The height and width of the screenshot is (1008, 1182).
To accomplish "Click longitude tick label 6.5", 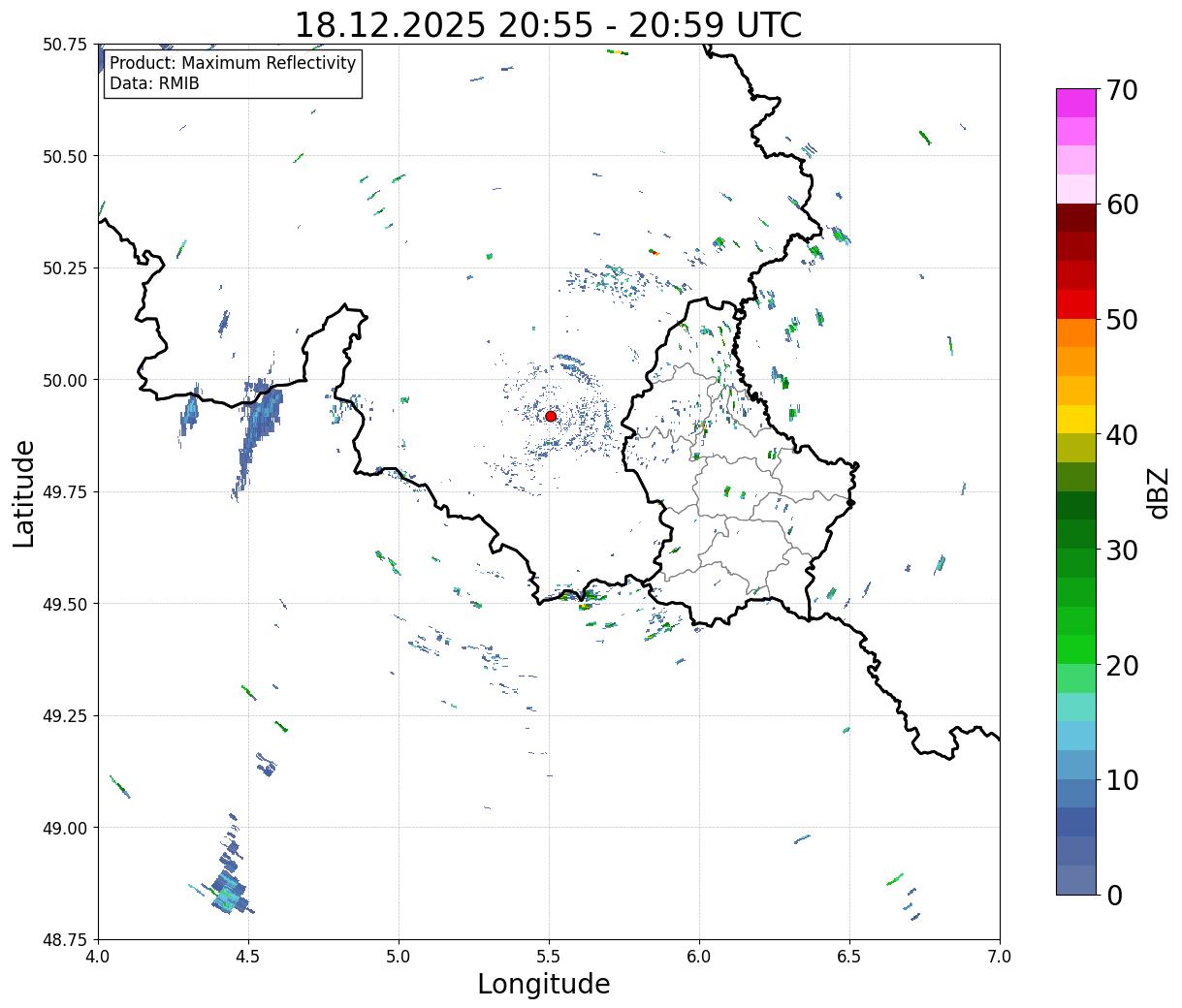I will 849,957.
